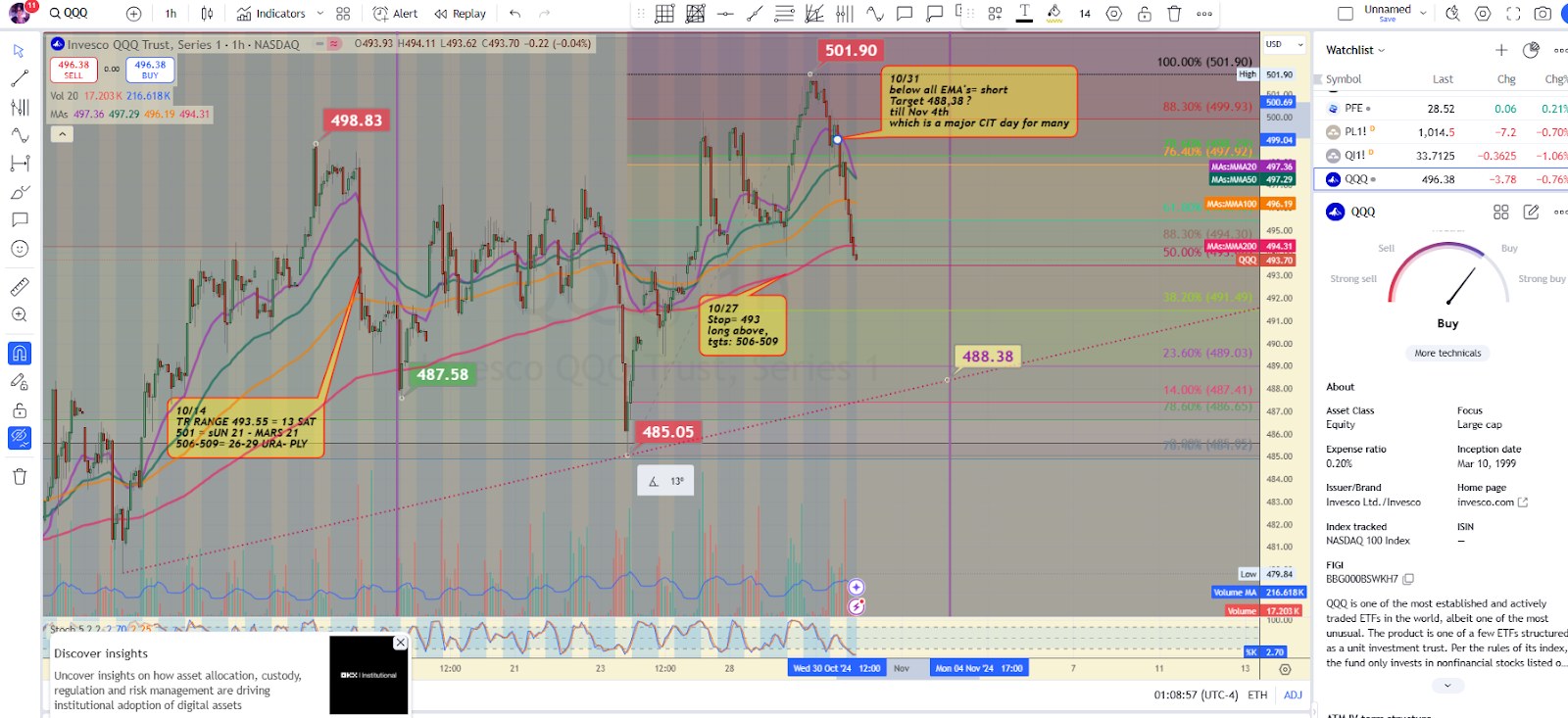Open indicator templates grid icon

coord(343,14)
